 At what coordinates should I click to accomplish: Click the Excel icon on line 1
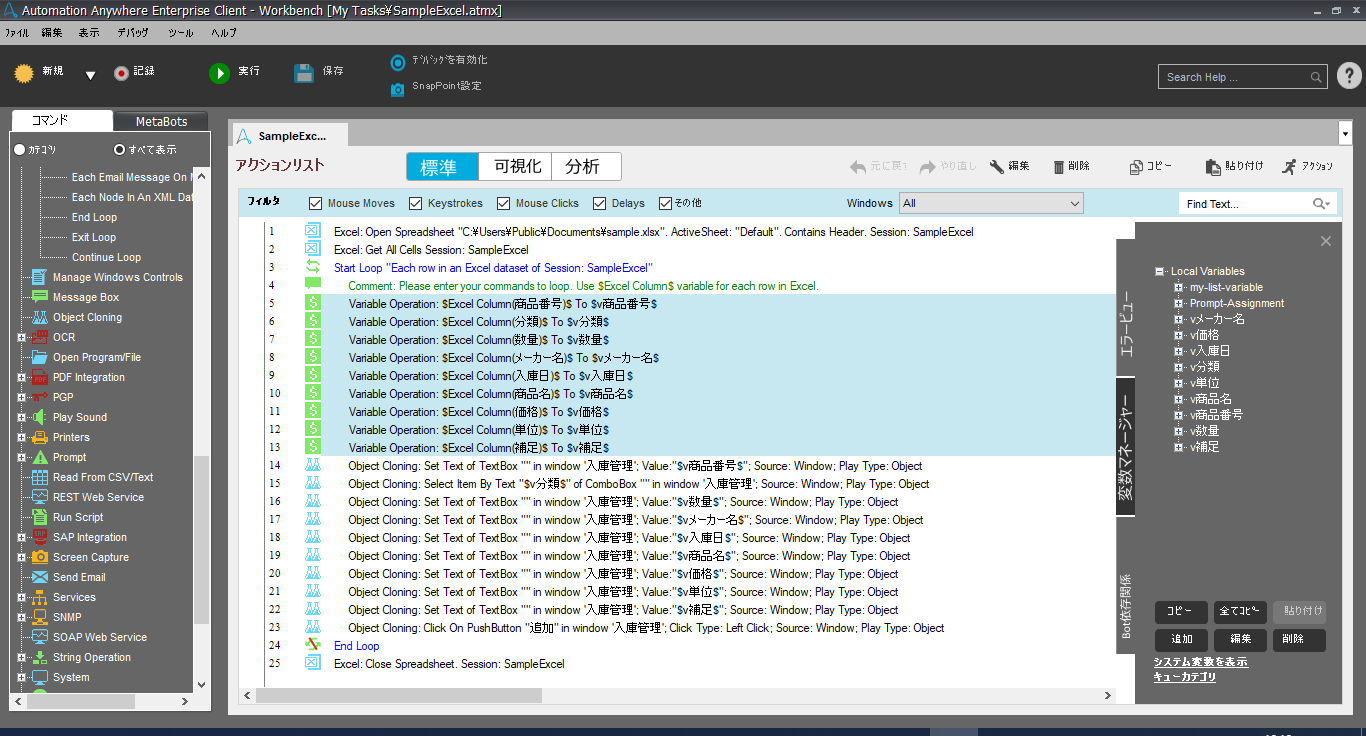pos(312,231)
